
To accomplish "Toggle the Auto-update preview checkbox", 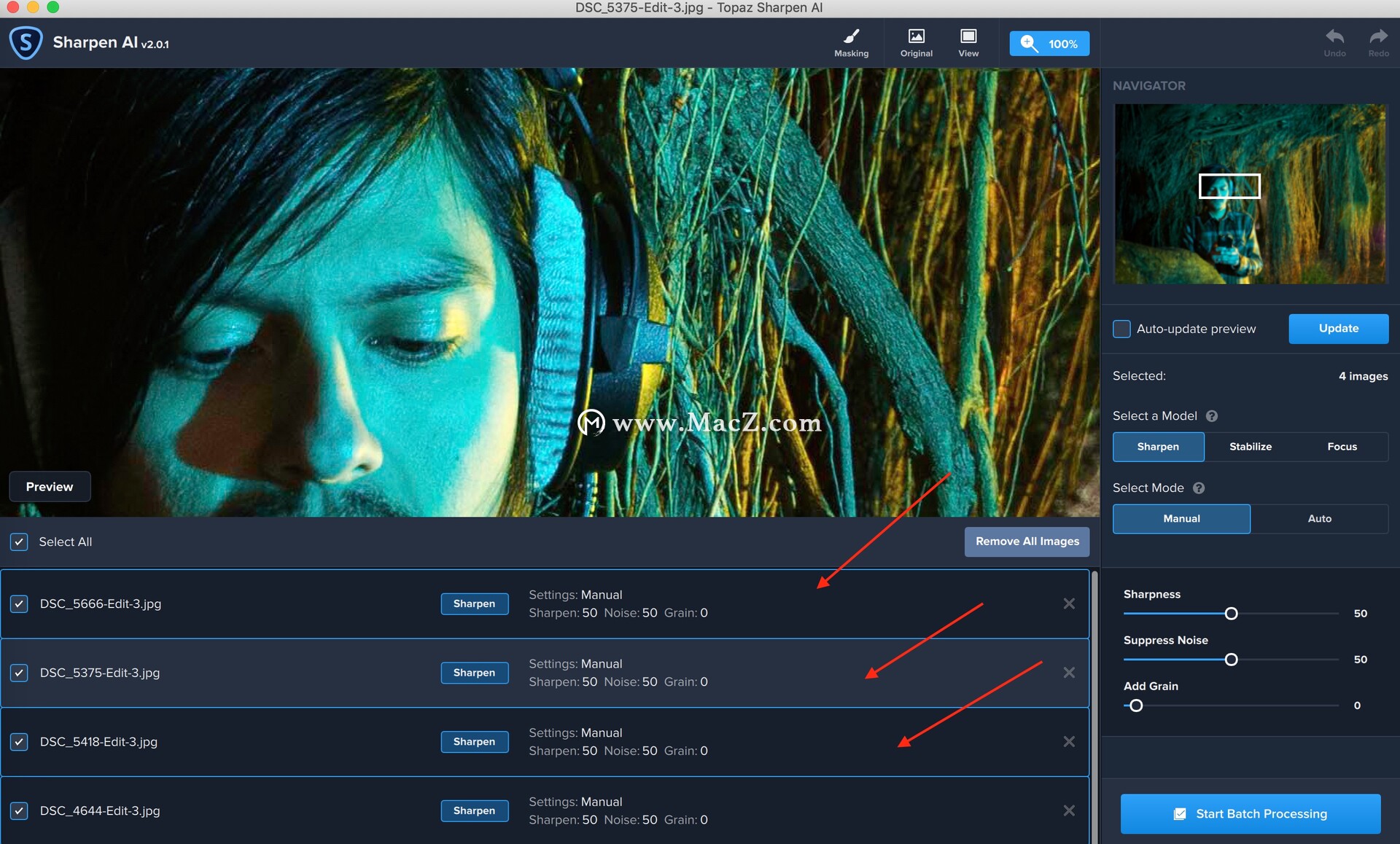I will pos(1122,329).
